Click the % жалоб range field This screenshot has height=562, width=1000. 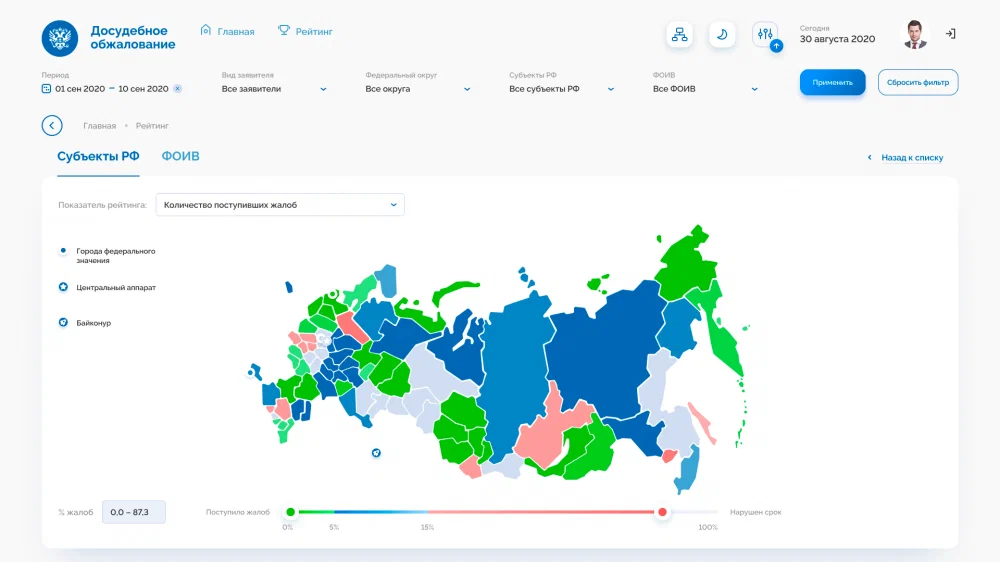(x=134, y=512)
